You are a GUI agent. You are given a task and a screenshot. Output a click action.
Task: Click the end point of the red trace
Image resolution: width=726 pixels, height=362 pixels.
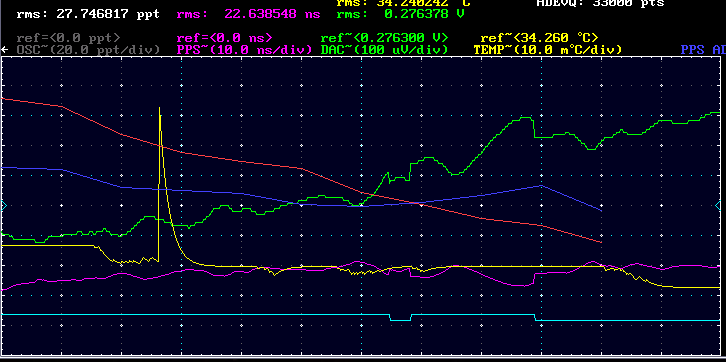(601, 242)
